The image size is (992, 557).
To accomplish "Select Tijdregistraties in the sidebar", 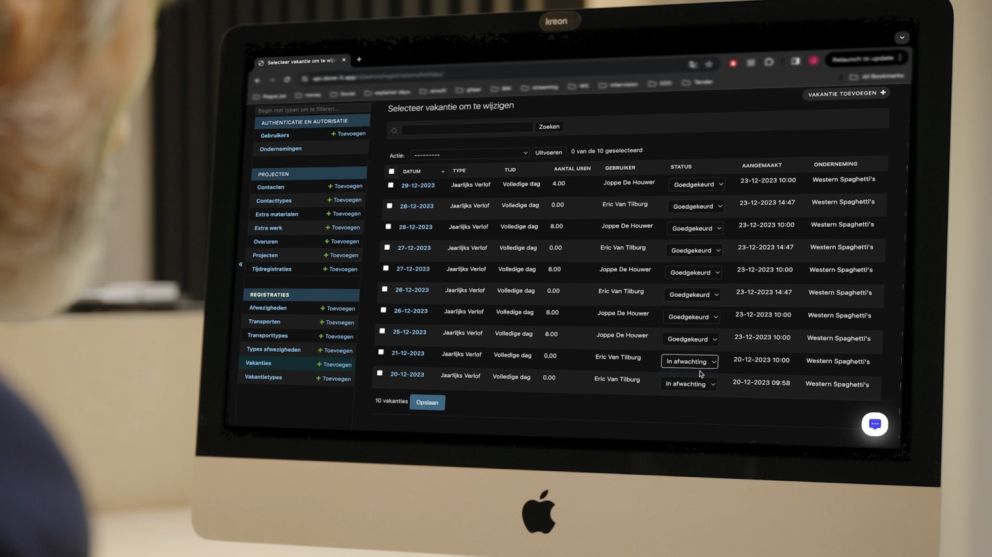I will click(272, 269).
